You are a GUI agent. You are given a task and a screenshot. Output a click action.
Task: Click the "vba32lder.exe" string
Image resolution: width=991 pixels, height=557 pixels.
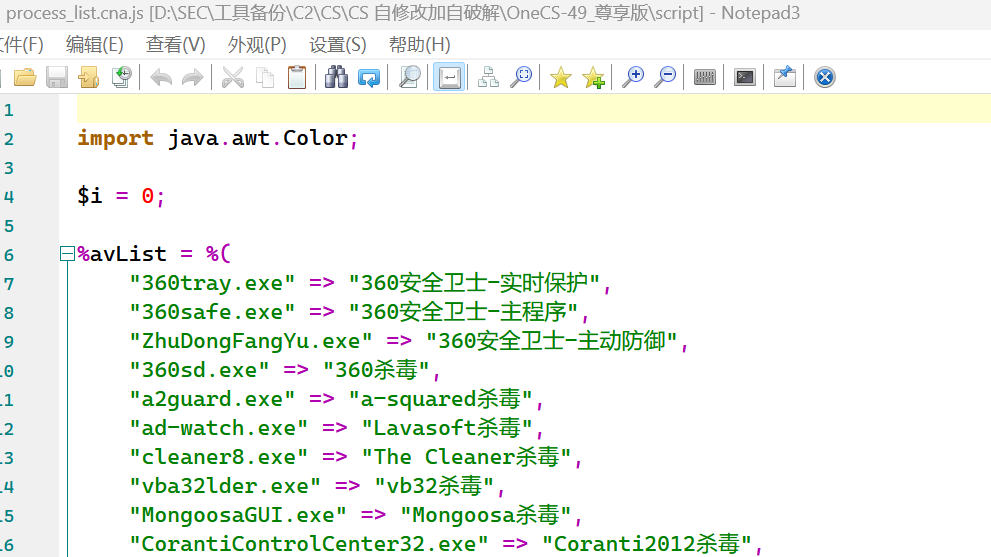pyautogui.click(x=225, y=487)
